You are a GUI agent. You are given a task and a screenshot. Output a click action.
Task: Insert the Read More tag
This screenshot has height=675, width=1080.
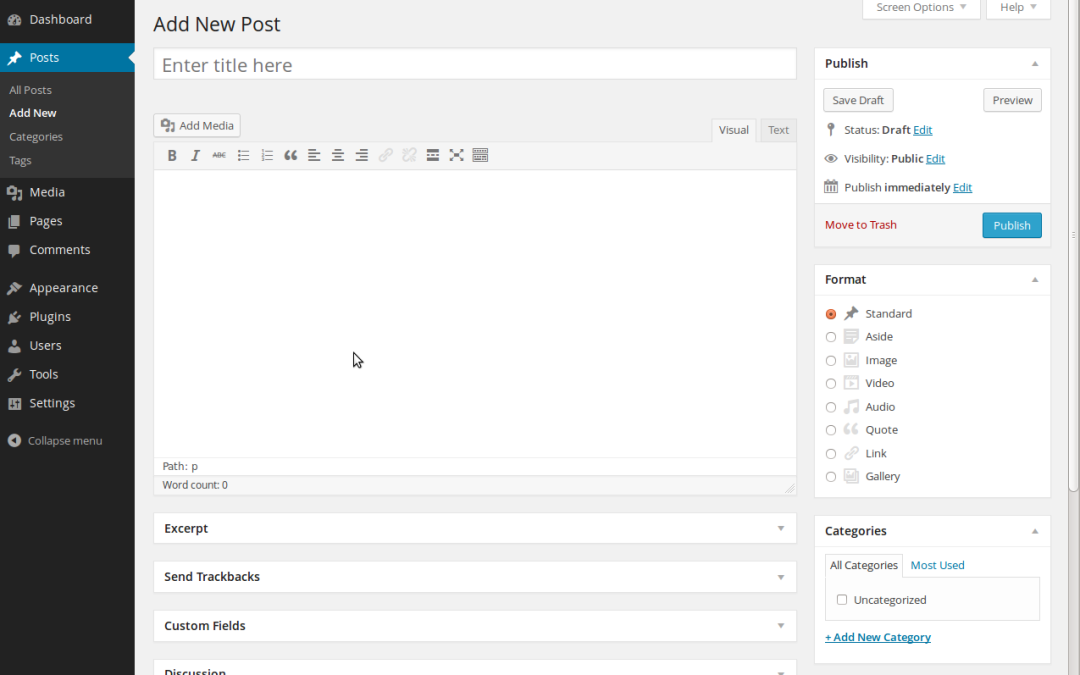[x=433, y=155]
